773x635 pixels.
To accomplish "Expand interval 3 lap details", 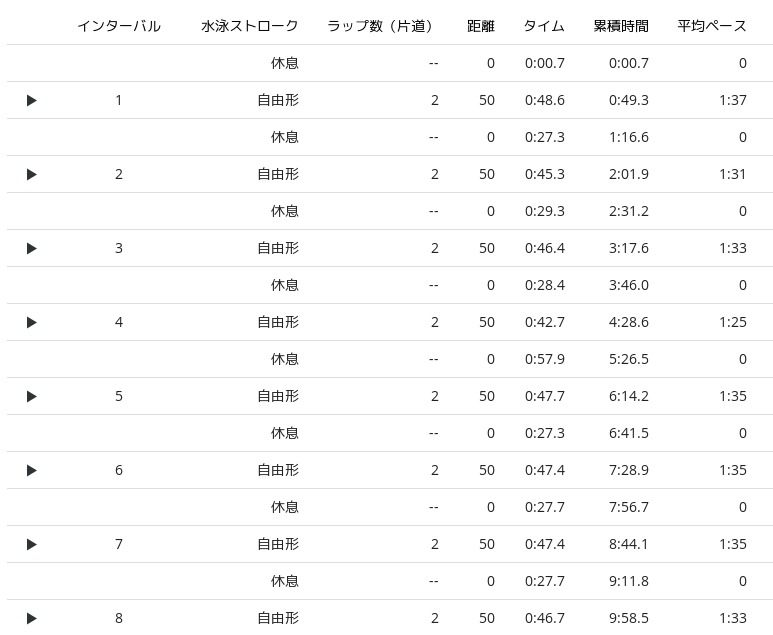I will [32, 248].
